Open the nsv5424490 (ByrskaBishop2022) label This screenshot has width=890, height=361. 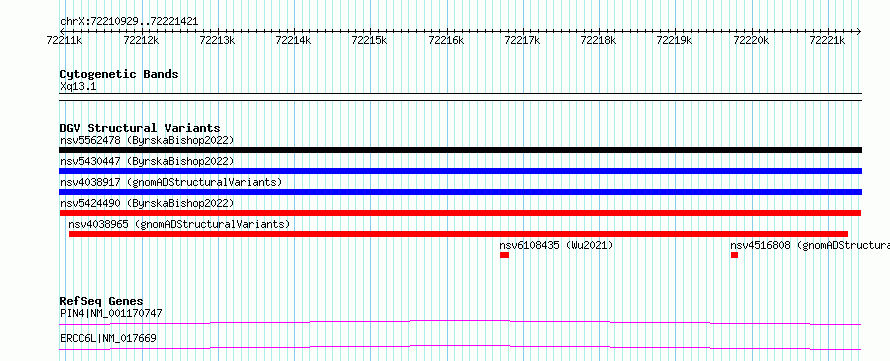tap(147, 203)
